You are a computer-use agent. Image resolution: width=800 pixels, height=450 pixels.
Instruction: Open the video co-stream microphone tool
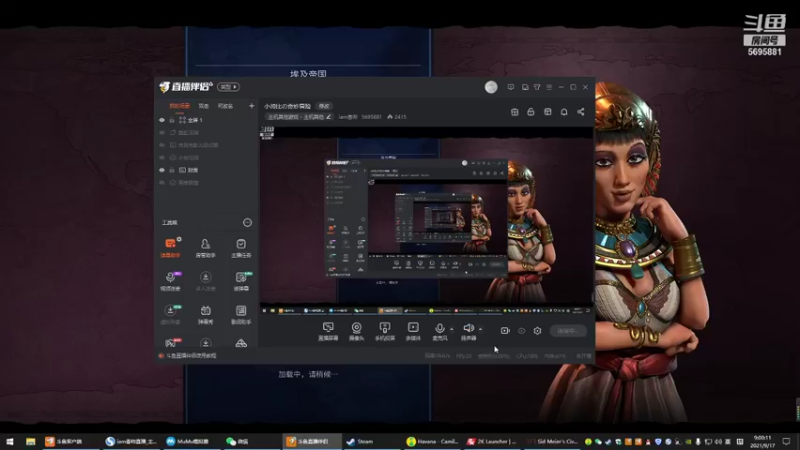pos(170,281)
